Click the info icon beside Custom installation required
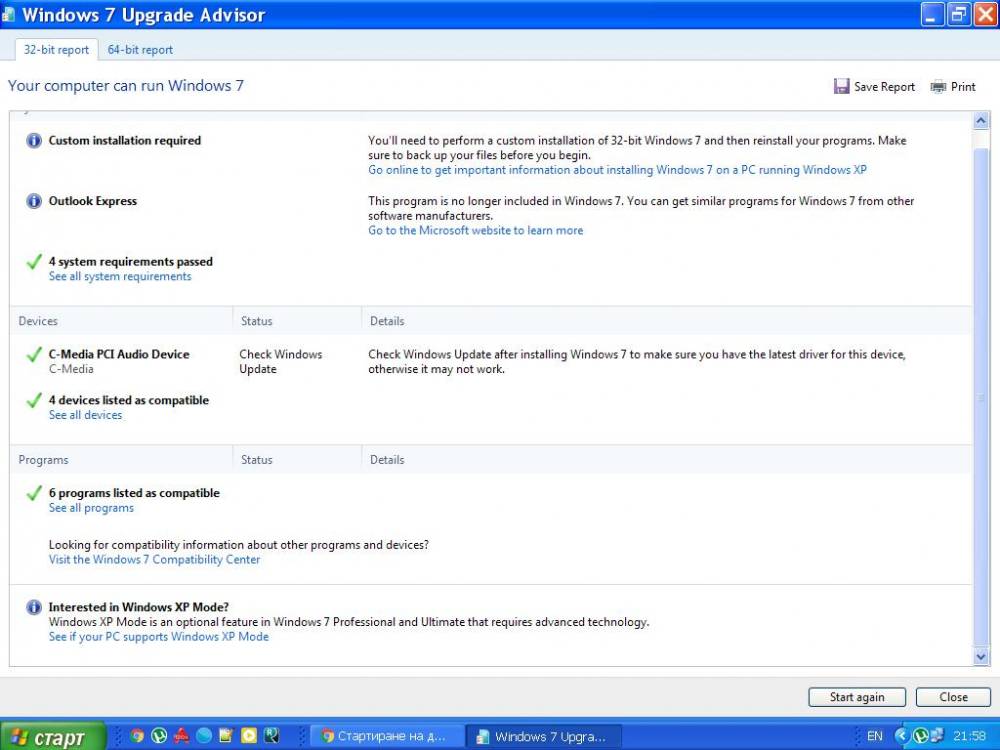 pyautogui.click(x=34, y=140)
